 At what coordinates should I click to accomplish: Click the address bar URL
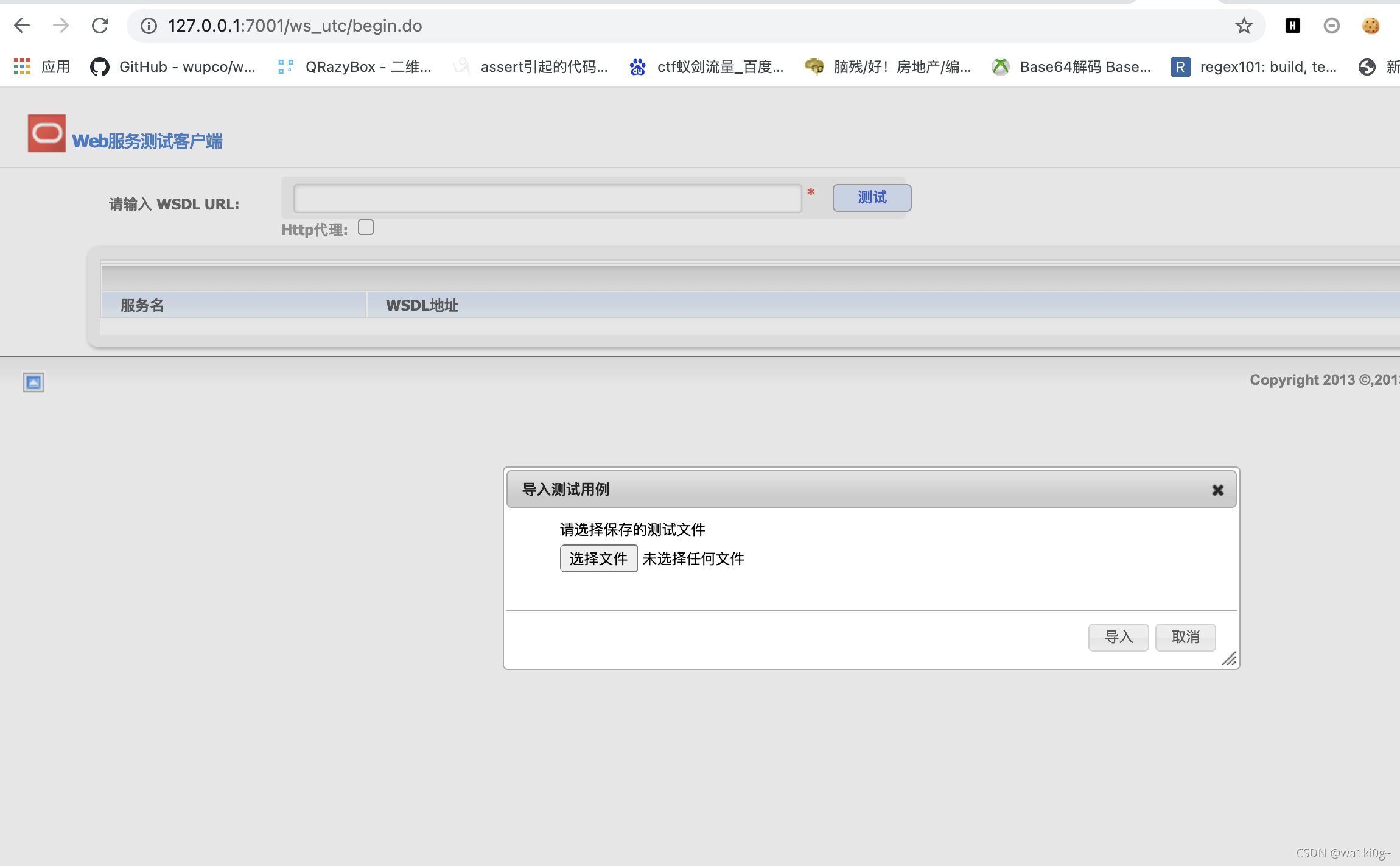tap(295, 26)
